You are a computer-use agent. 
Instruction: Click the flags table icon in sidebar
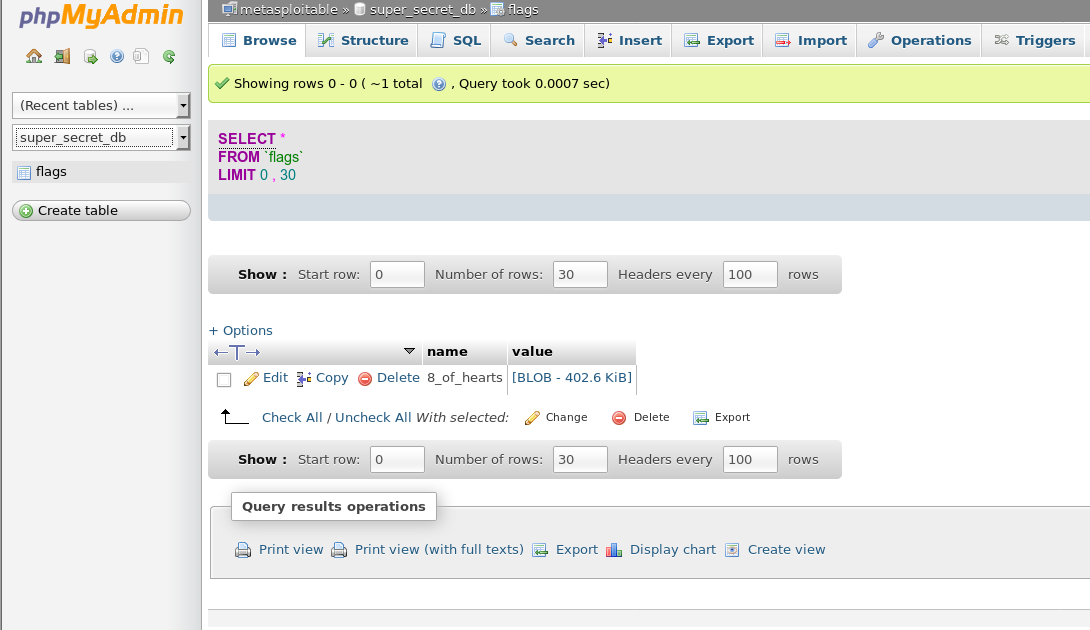pos(24,172)
